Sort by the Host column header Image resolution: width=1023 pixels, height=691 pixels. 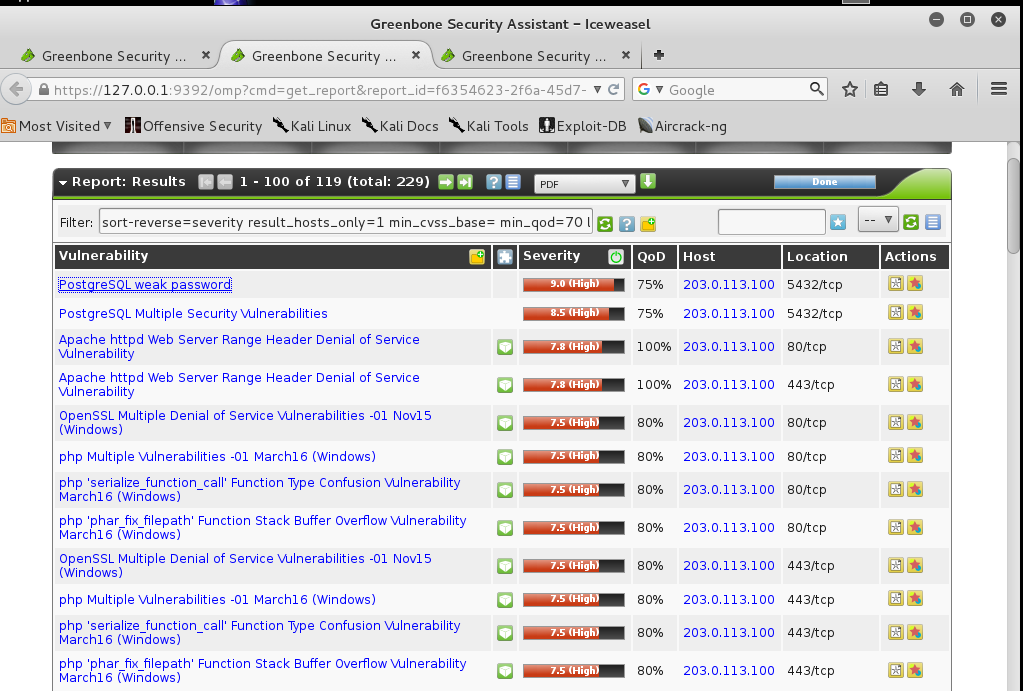point(699,256)
